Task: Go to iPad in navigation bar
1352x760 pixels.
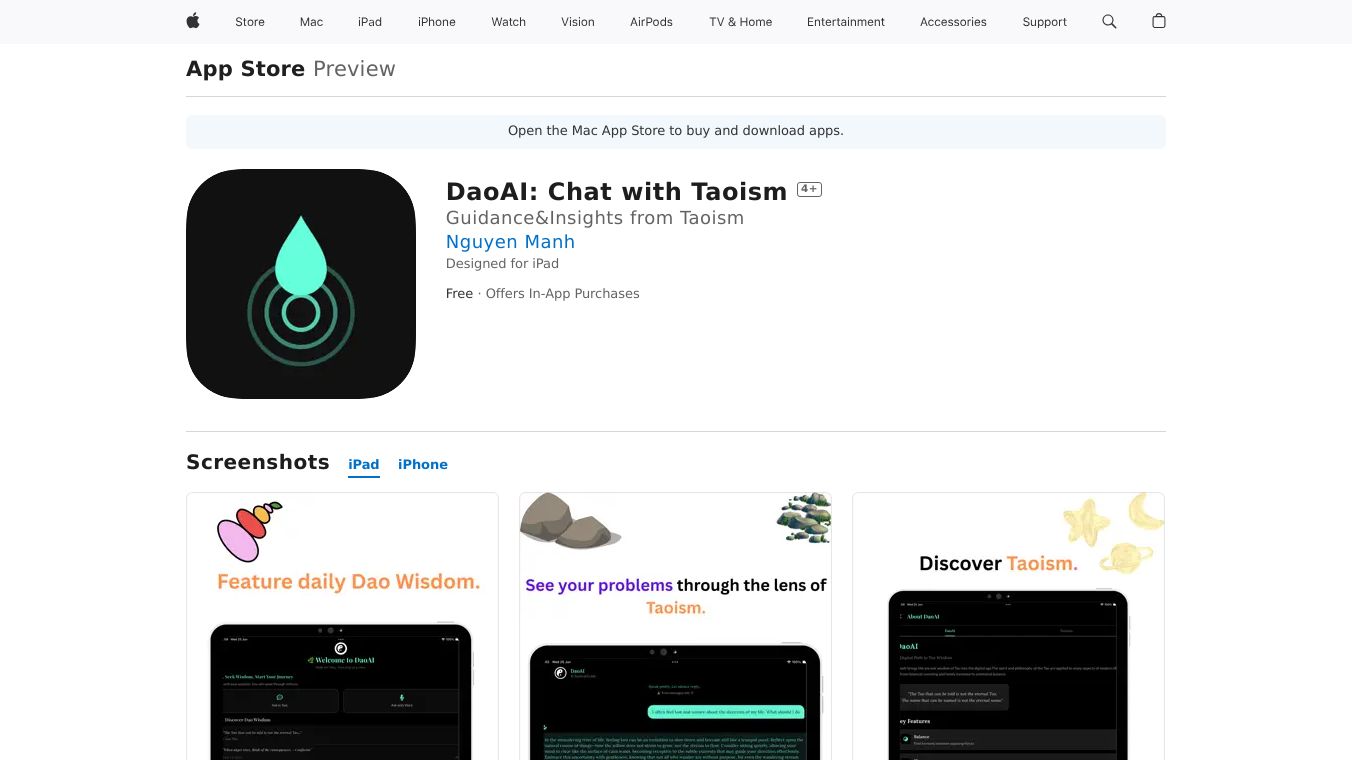Action: (x=370, y=22)
